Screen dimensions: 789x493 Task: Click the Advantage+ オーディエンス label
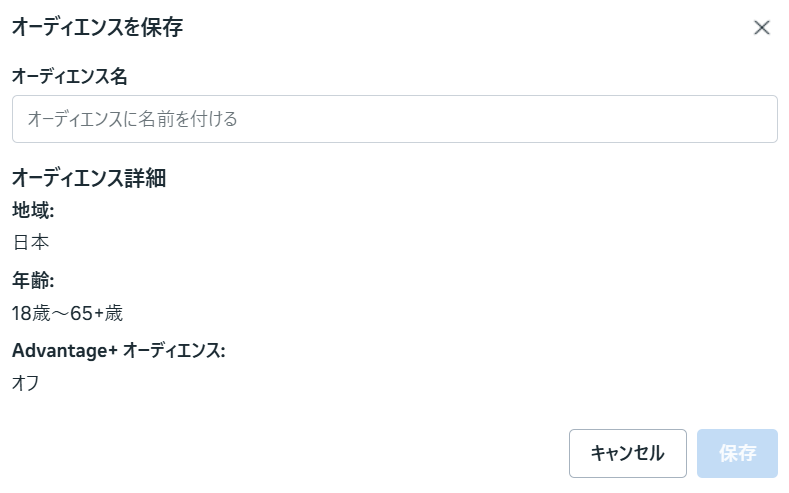(119, 350)
